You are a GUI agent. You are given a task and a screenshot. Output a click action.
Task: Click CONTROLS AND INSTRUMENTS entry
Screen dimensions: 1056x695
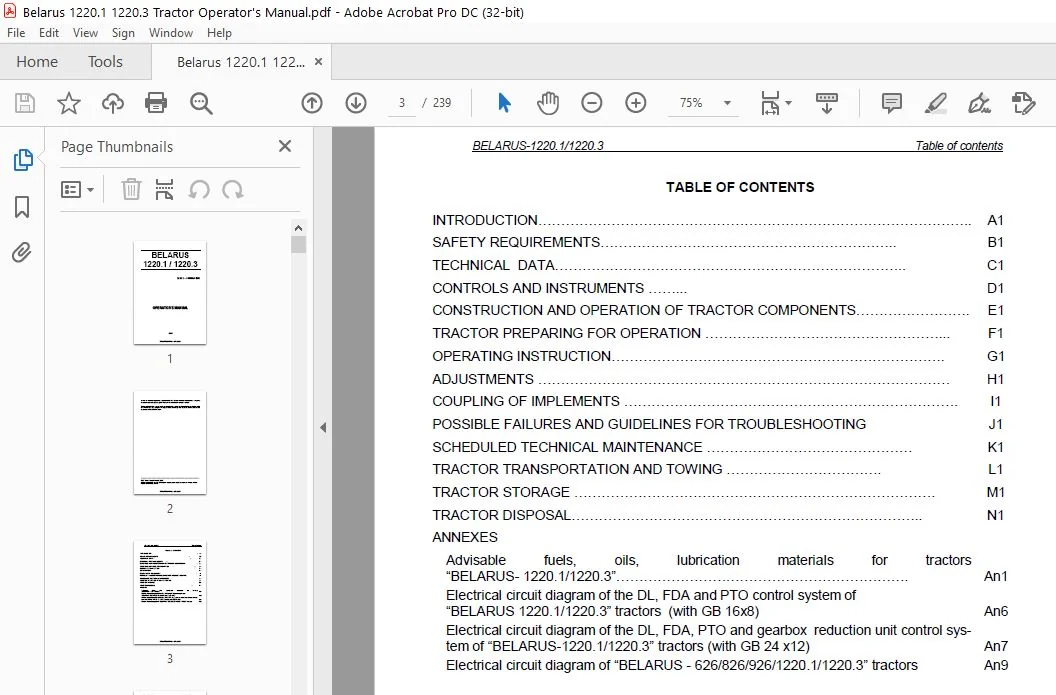(718, 288)
